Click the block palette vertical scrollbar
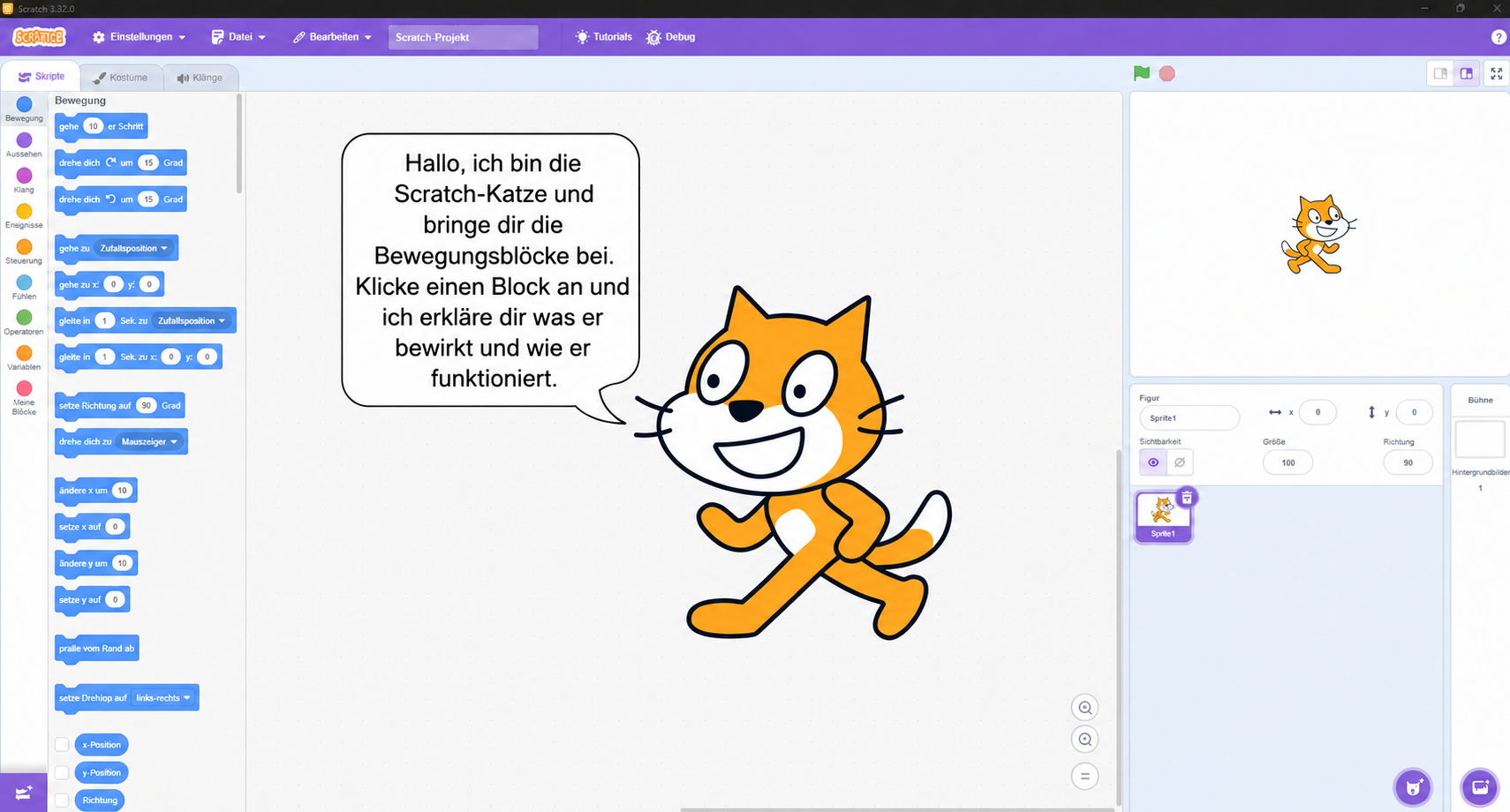The height and width of the screenshot is (812, 1510). pyautogui.click(x=238, y=144)
